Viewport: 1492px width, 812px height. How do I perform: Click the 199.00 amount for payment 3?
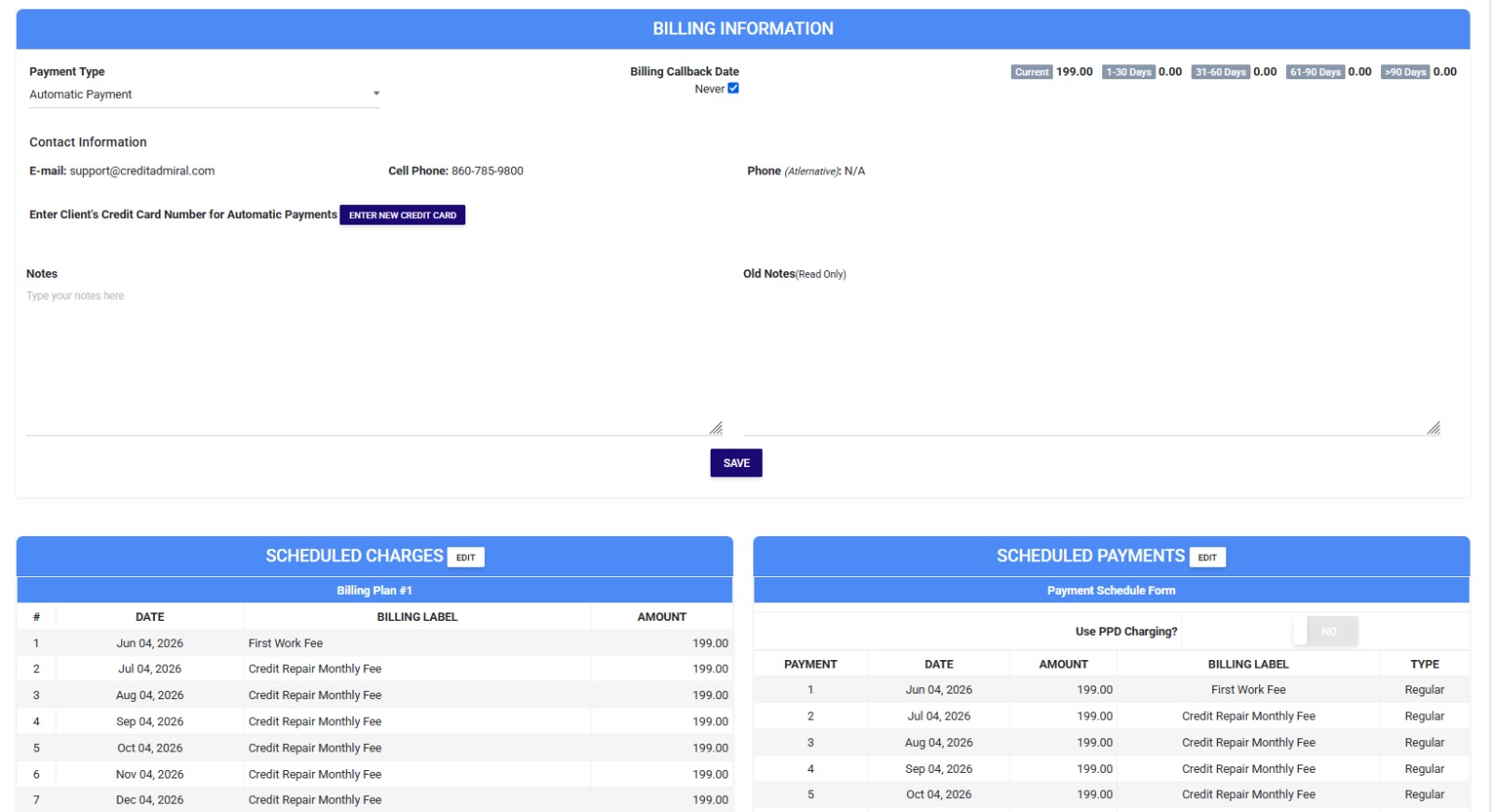coord(1095,742)
